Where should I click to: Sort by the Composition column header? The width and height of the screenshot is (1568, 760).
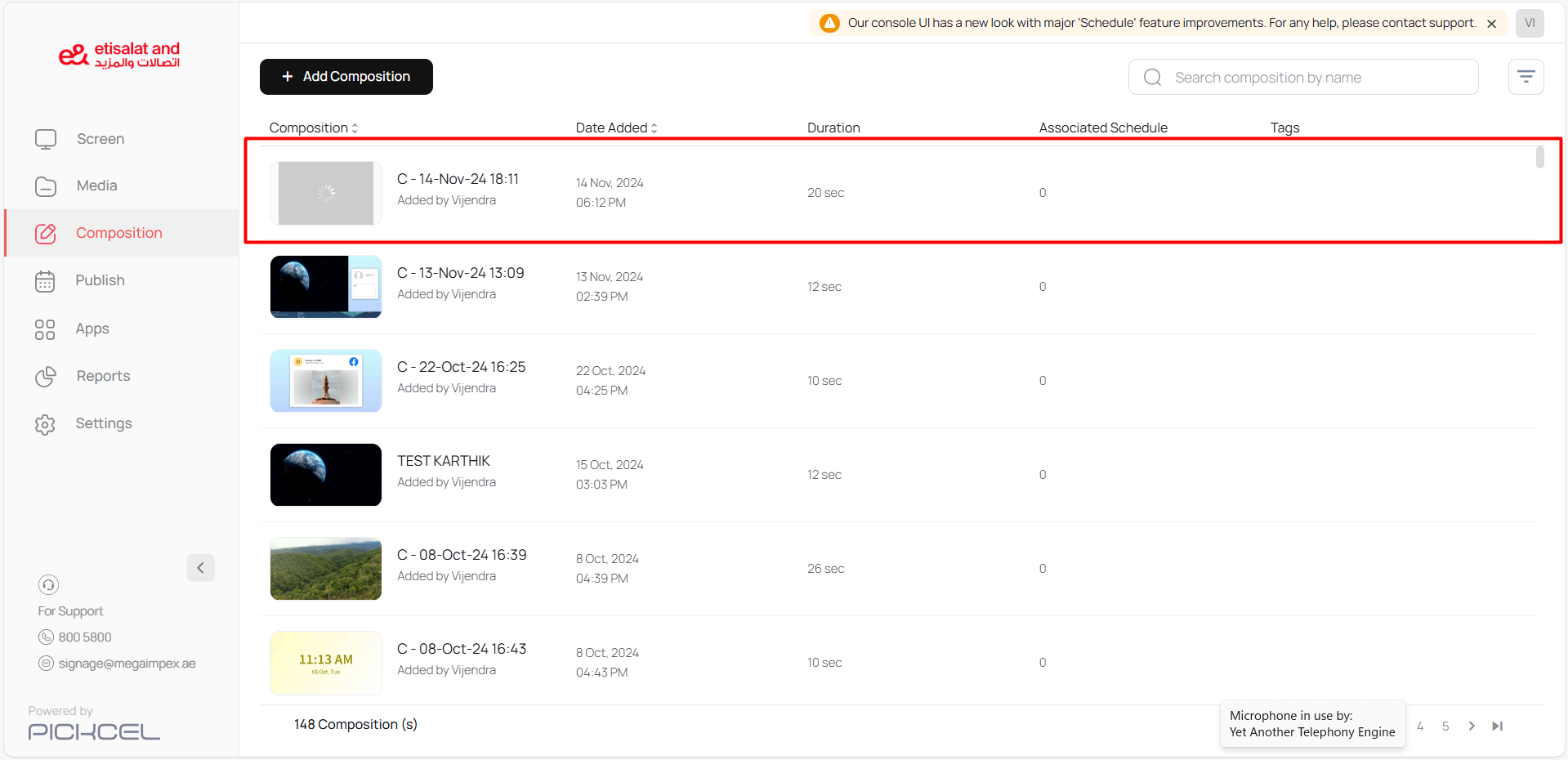tap(314, 127)
